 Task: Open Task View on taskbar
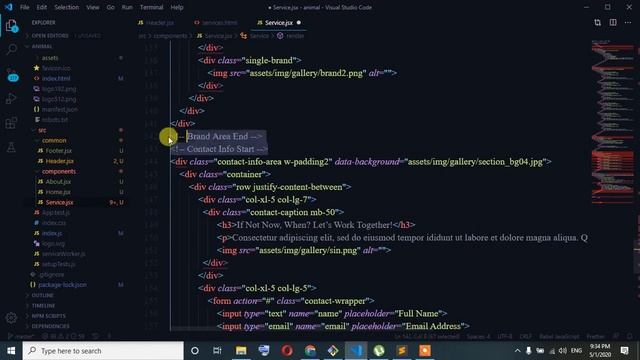[217, 351]
